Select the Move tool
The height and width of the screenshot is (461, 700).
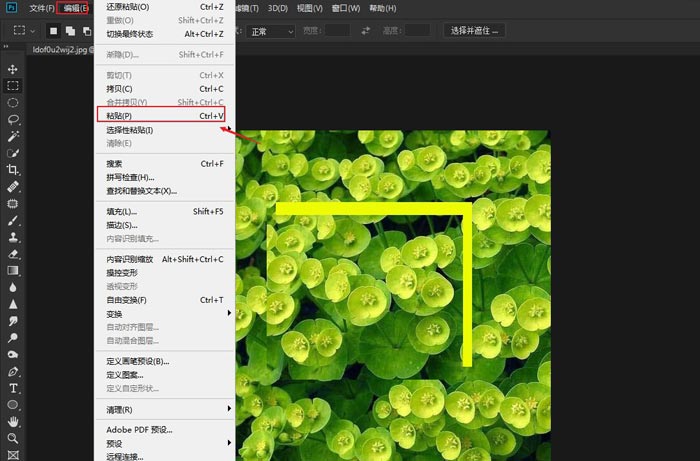(x=12, y=69)
